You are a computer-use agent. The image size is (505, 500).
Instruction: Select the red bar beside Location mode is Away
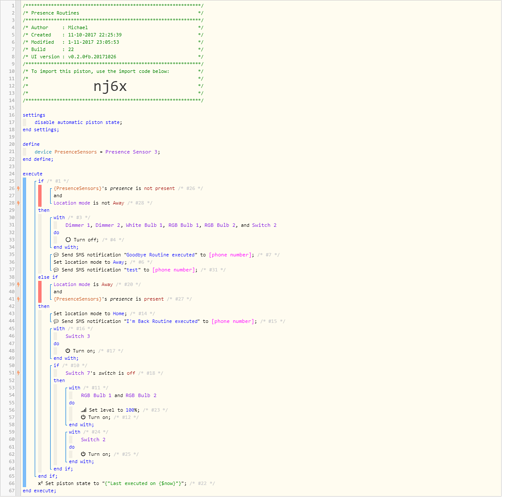pos(40,292)
